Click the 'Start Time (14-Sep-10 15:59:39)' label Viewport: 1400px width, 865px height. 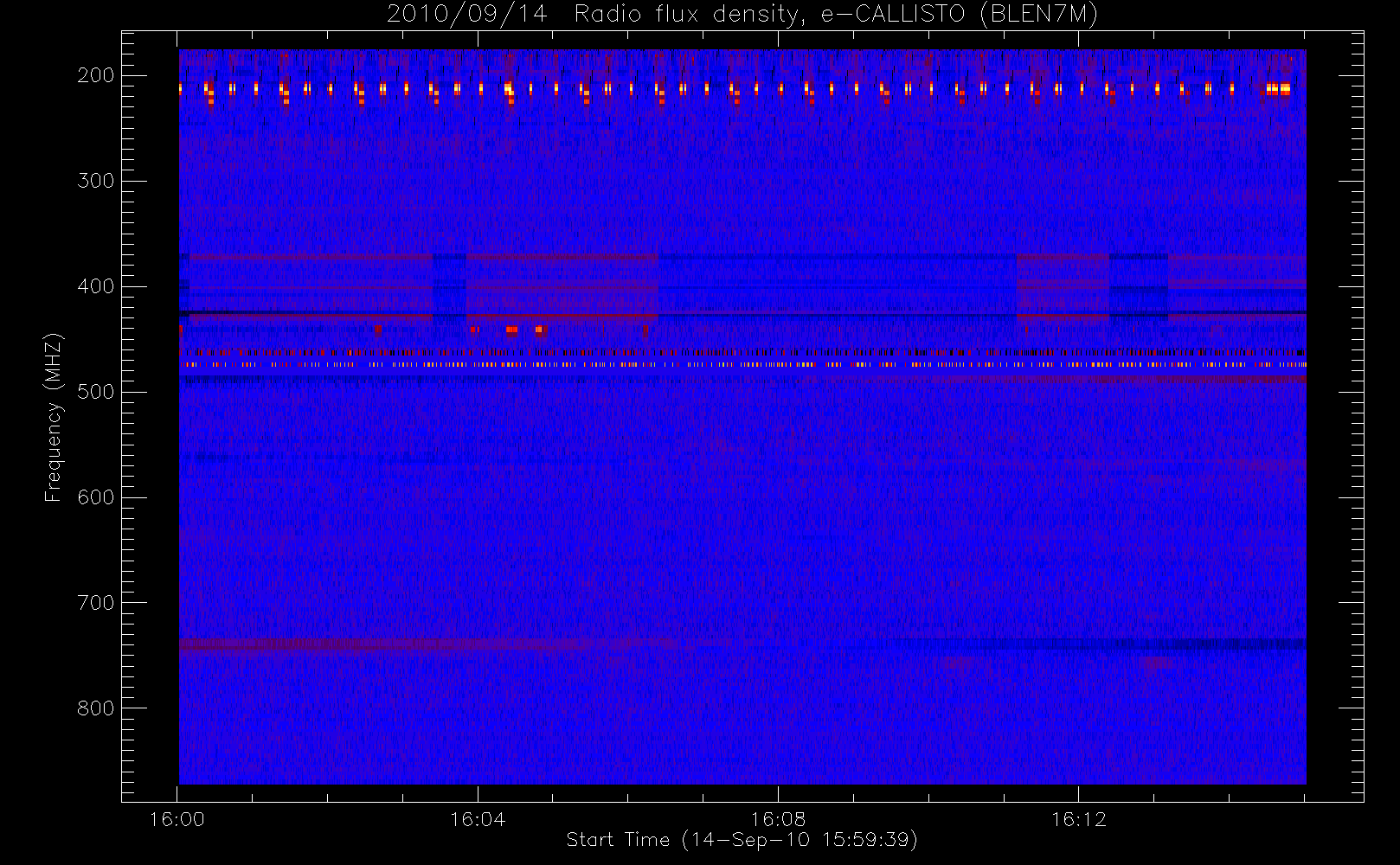tap(742, 840)
